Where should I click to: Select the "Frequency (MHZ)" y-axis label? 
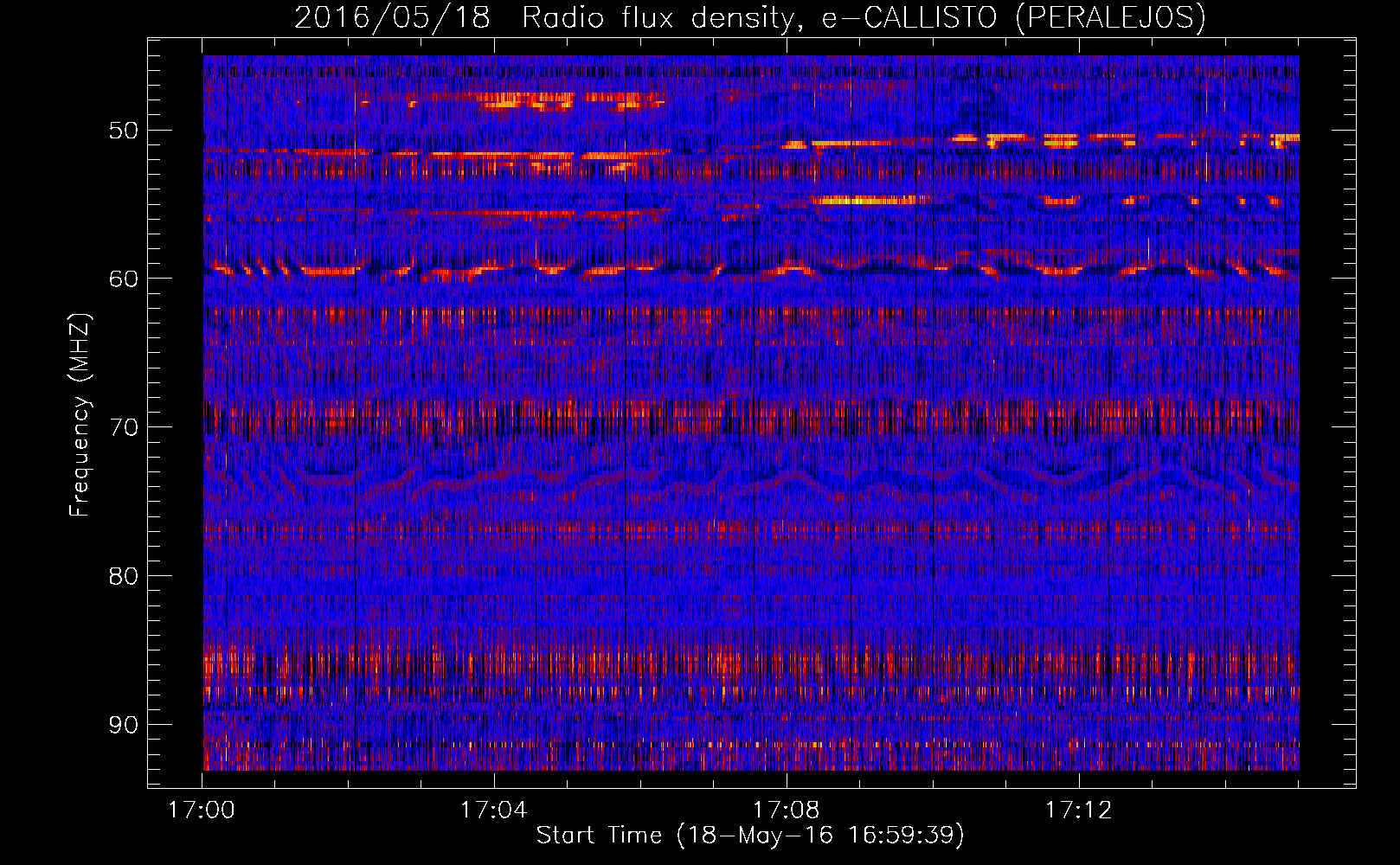coord(80,414)
